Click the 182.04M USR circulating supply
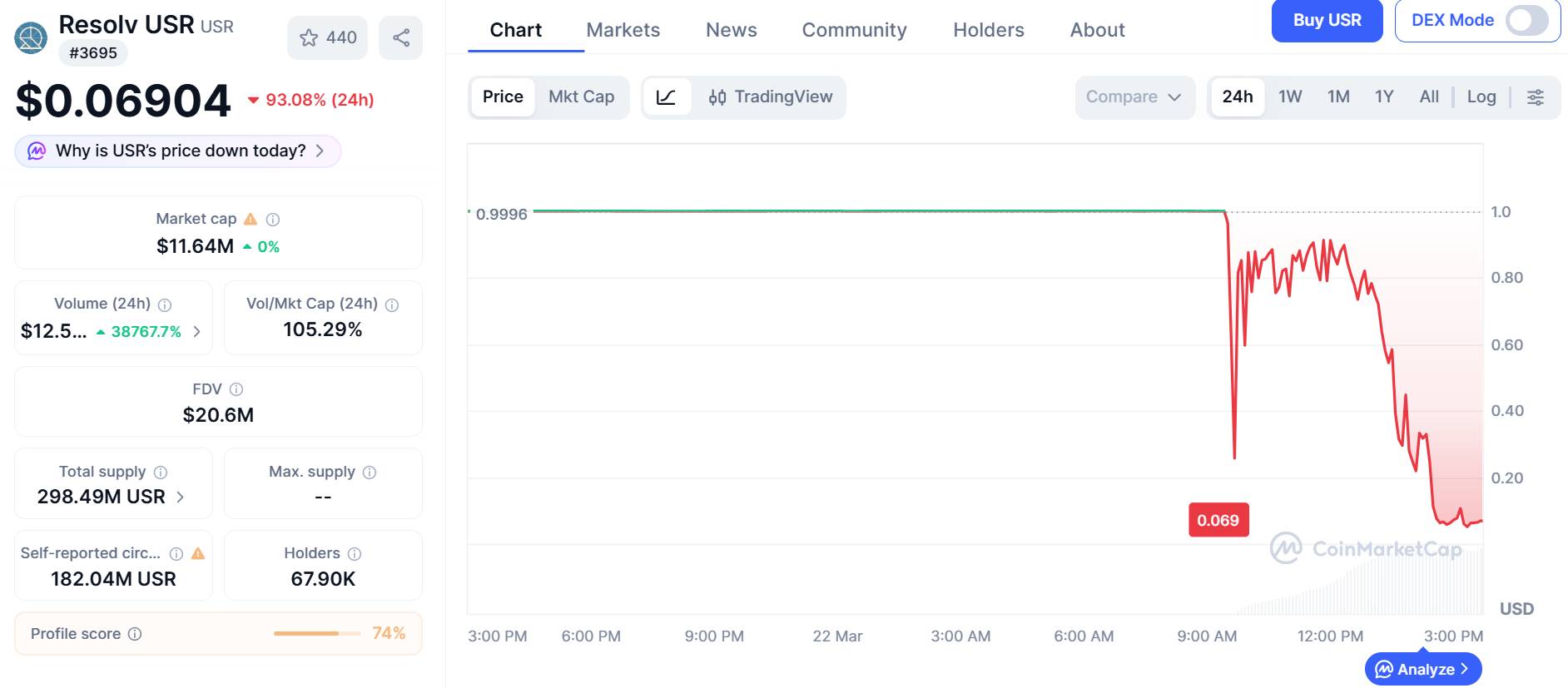 [x=113, y=579]
